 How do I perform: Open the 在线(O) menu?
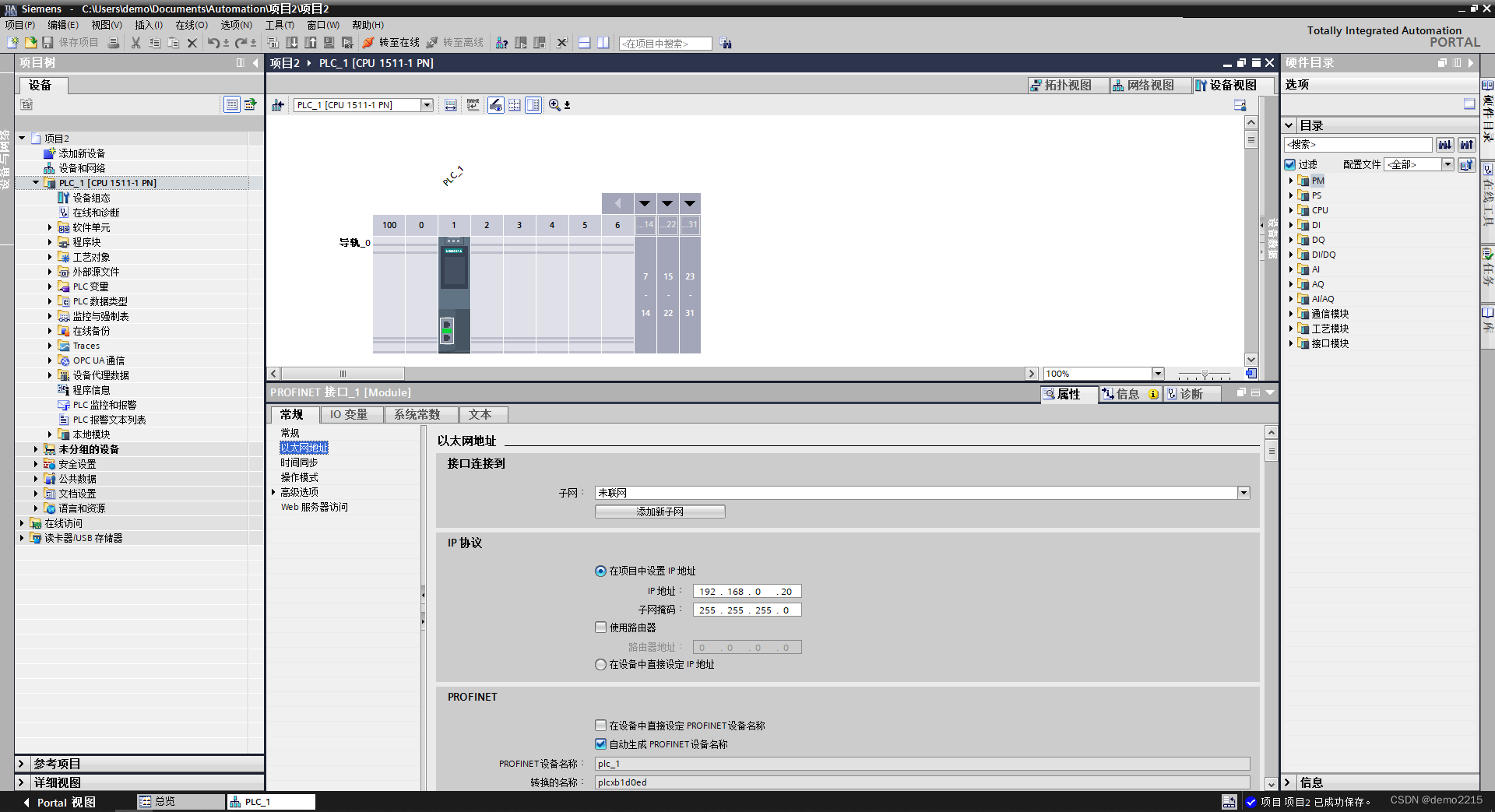point(192,25)
